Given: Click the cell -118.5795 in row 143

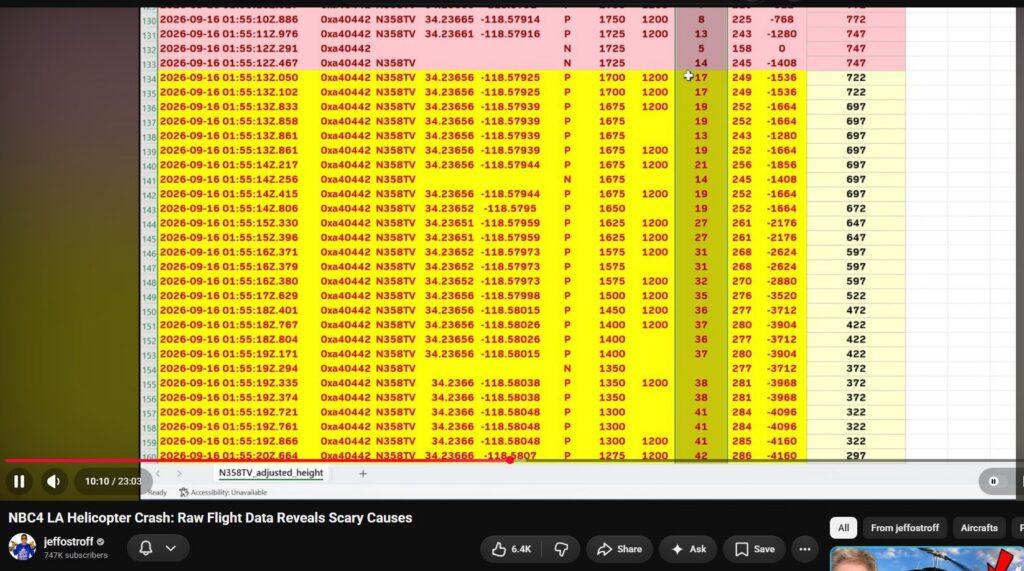Looking at the screenshot, I should tap(510, 208).
